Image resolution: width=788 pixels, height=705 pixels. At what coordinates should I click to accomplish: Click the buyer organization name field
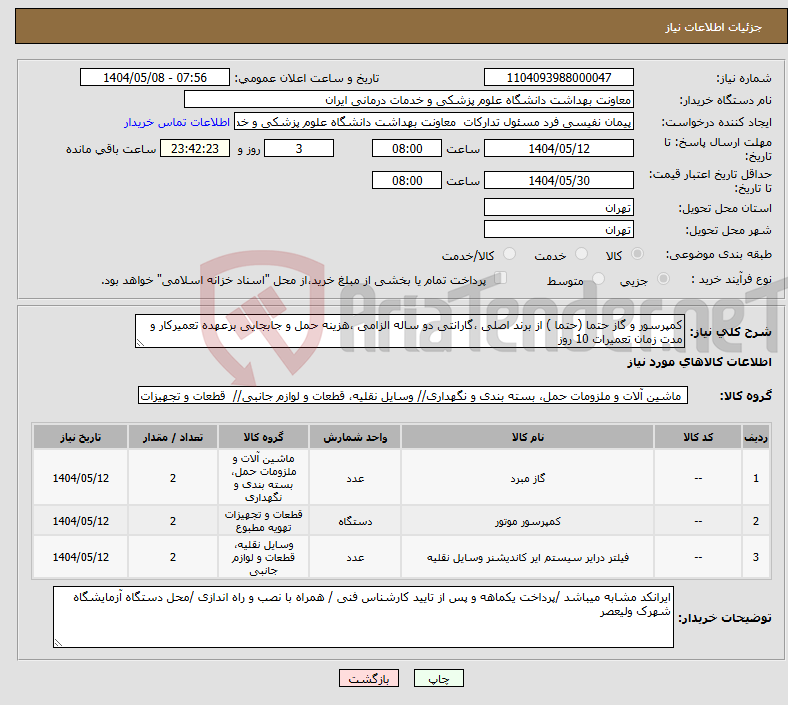coord(409,99)
